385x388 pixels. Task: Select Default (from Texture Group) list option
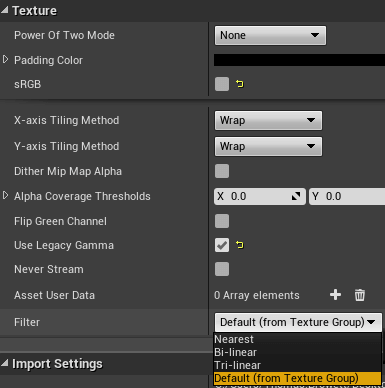(297, 378)
